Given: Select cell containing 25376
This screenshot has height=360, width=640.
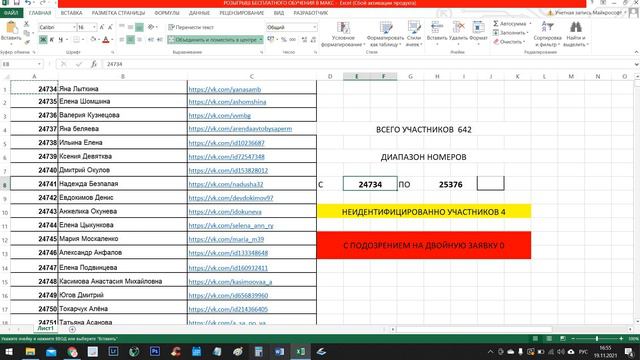Looking at the screenshot, I should 451,184.
